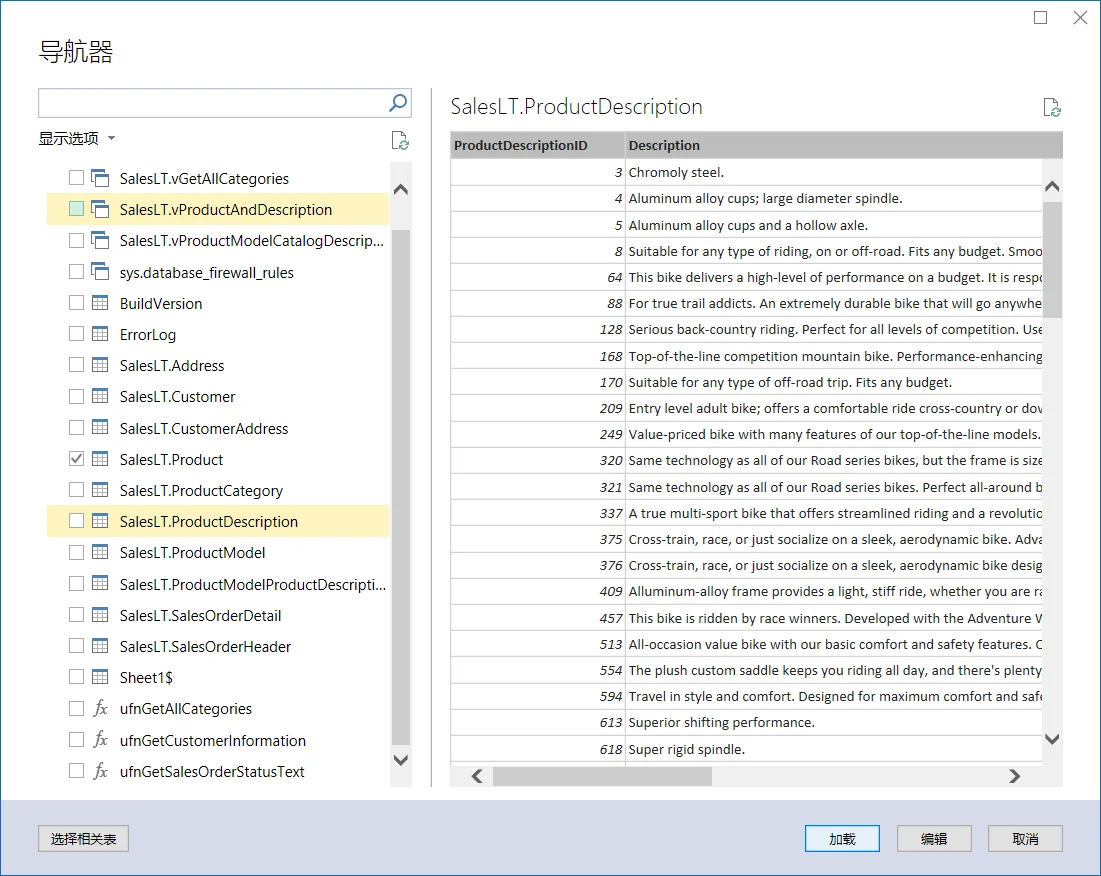Click the search magnifier icon
The width and height of the screenshot is (1101, 876).
(397, 103)
